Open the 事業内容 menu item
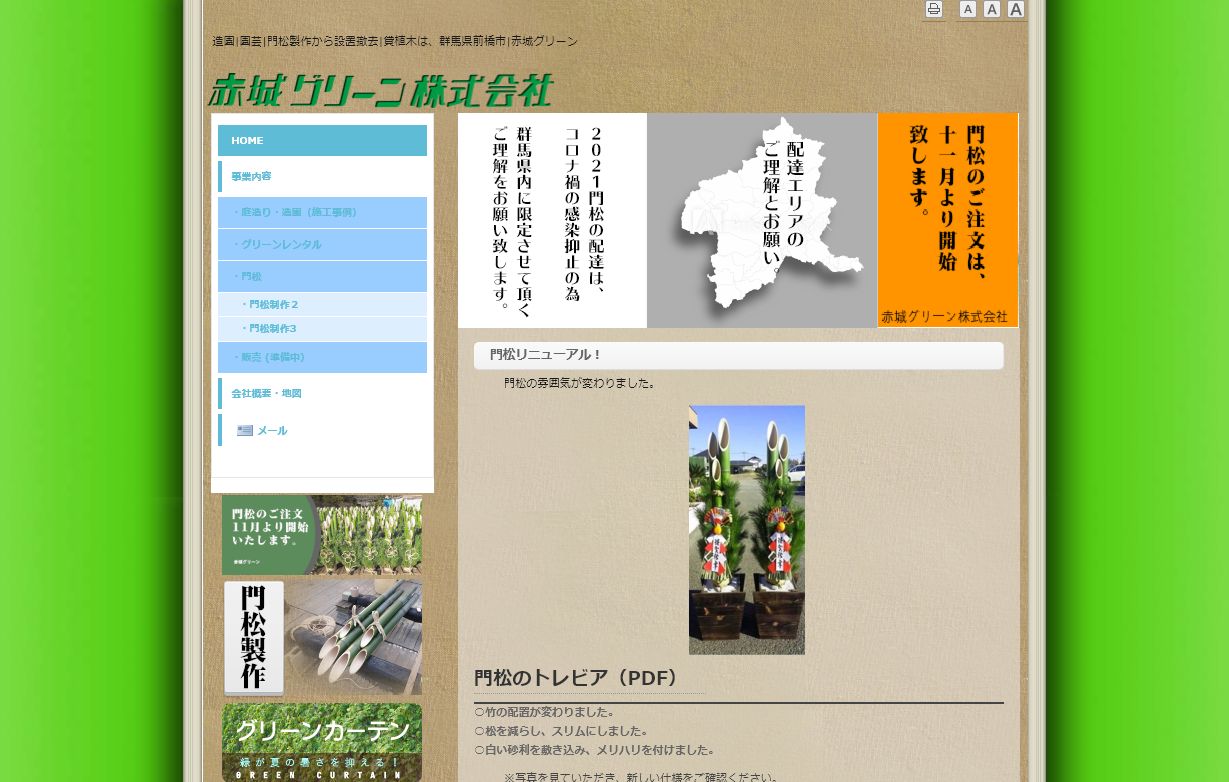Image resolution: width=1229 pixels, height=782 pixels. [x=322, y=176]
